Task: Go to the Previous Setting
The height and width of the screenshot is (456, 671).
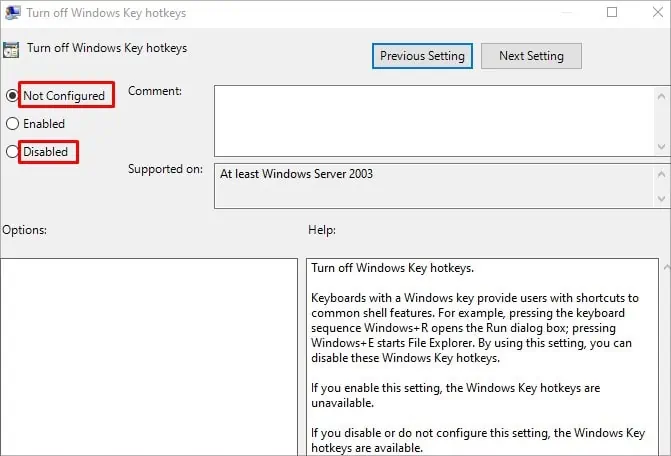Action: click(x=423, y=56)
